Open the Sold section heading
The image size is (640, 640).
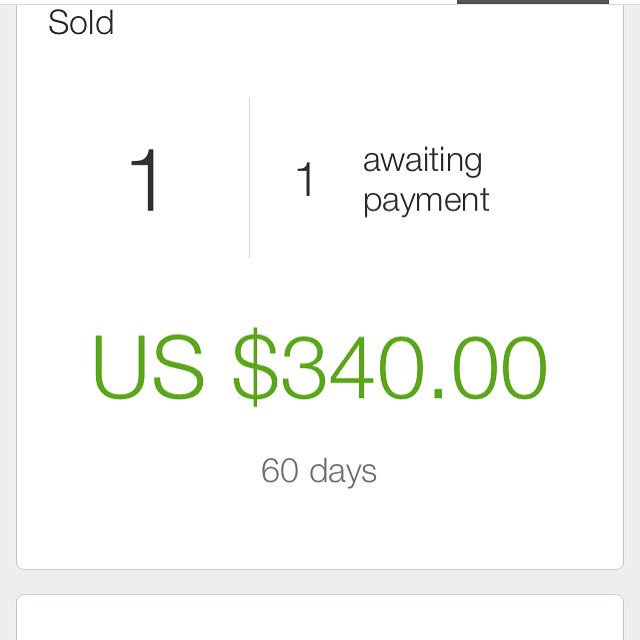click(x=81, y=23)
